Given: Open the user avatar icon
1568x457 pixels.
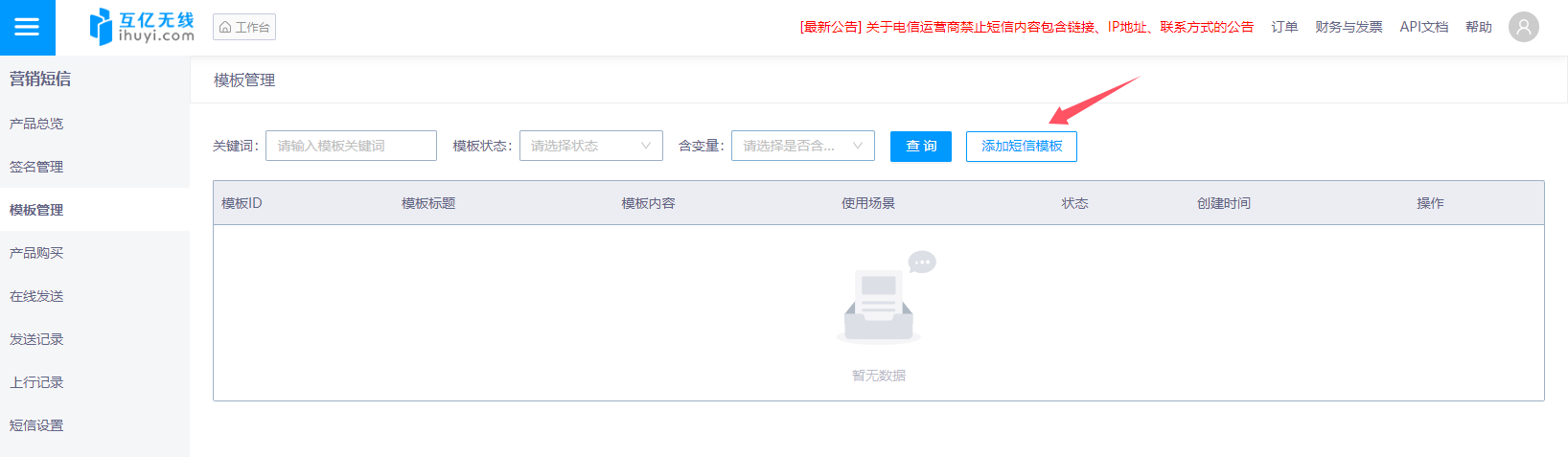Looking at the screenshot, I should (x=1523, y=27).
